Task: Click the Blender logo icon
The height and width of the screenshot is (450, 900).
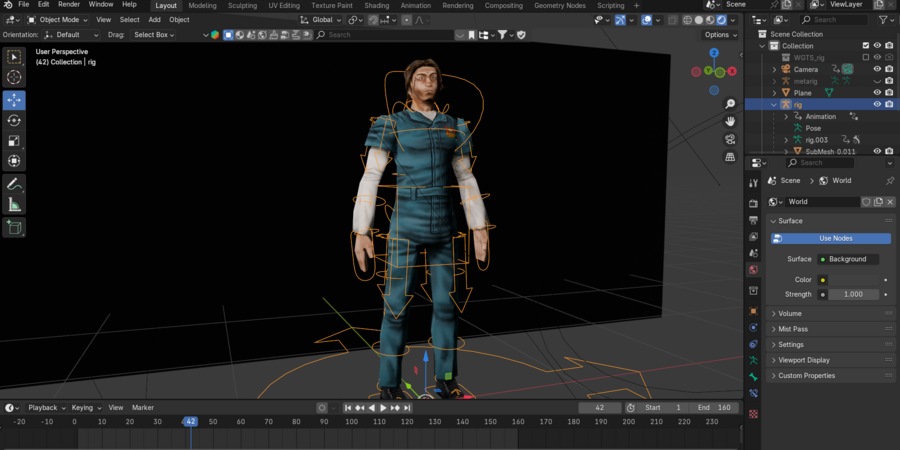Action: click(8, 5)
